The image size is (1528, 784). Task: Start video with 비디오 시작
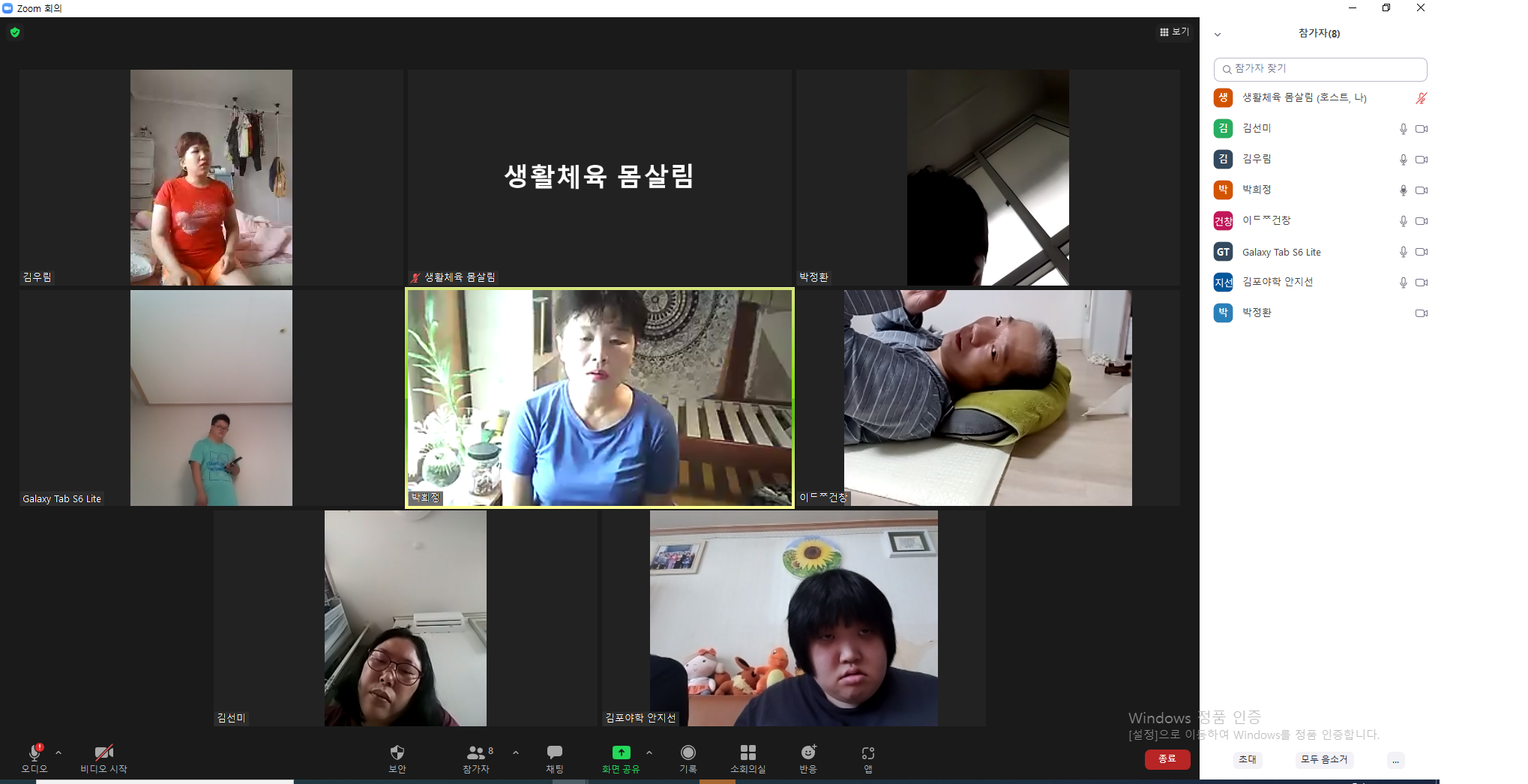pos(104,759)
